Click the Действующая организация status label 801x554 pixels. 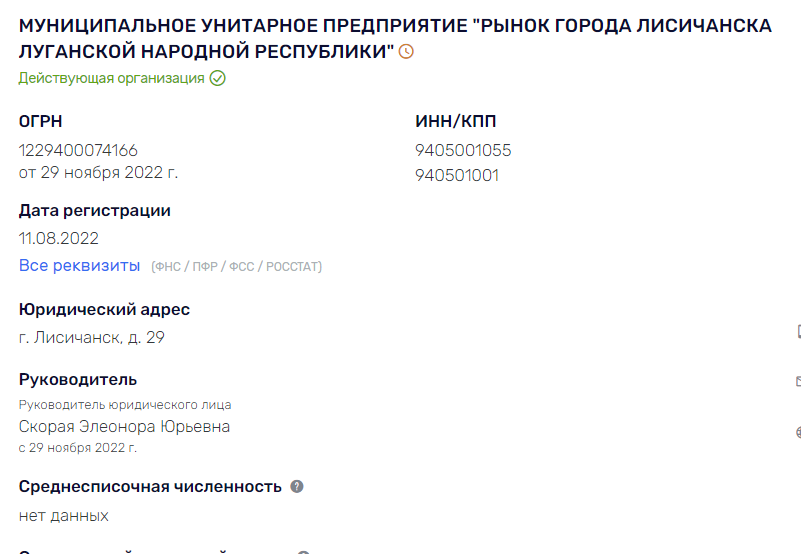[x=111, y=78]
